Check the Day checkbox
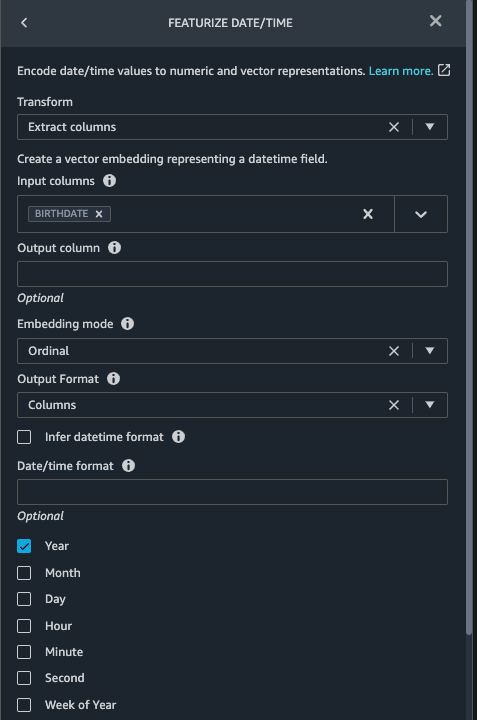 pos(24,599)
